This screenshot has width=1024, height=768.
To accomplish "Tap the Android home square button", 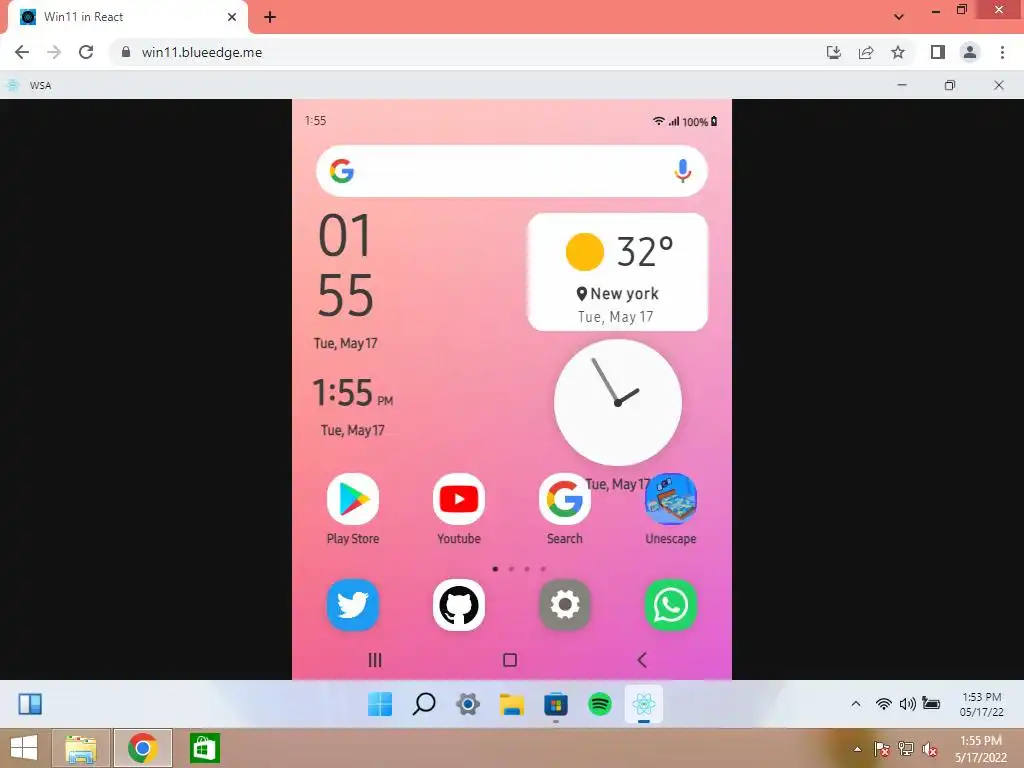I will pyautogui.click(x=510, y=660).
